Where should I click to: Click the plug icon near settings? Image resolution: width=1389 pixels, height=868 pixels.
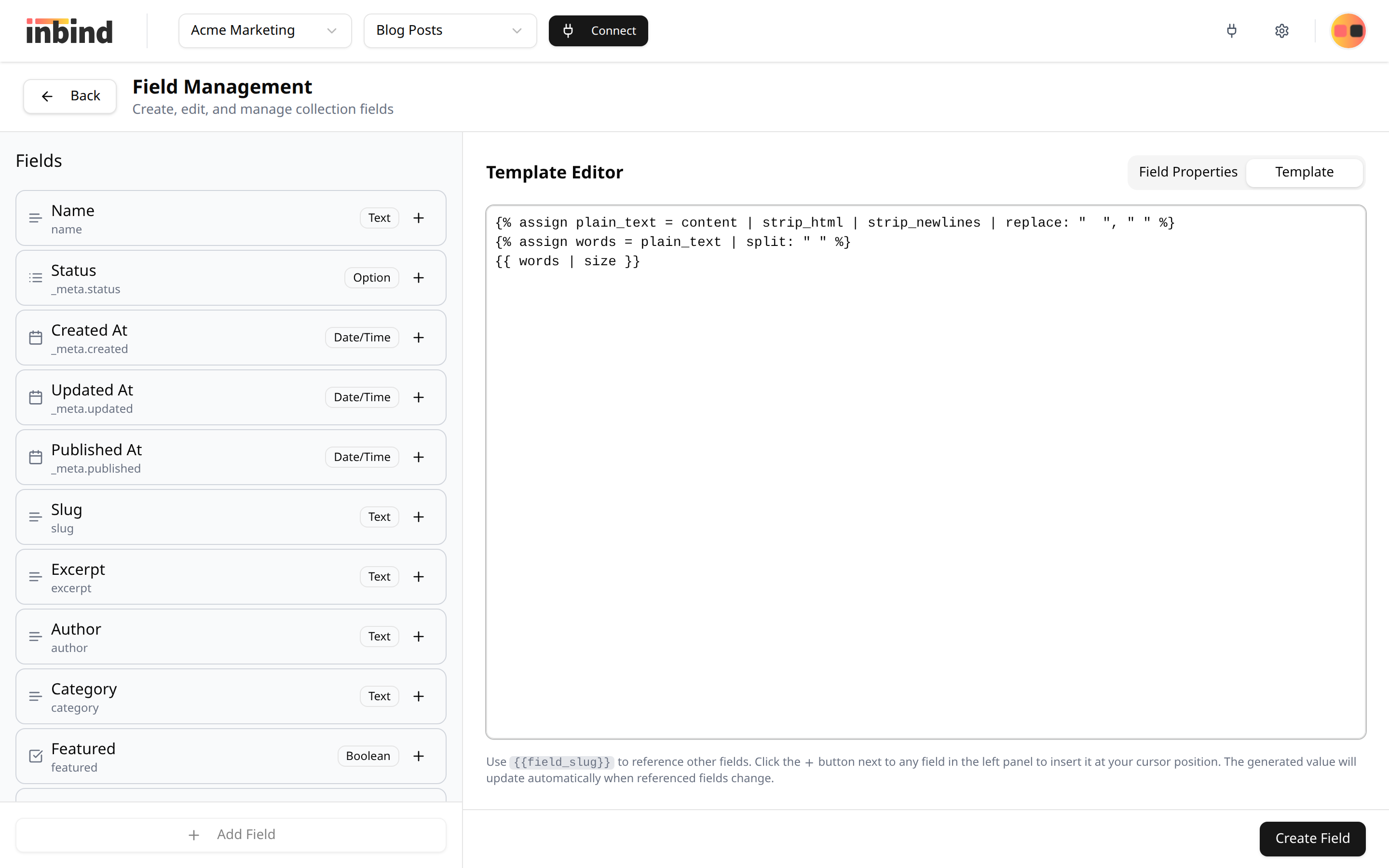(x=1232, y=30)
